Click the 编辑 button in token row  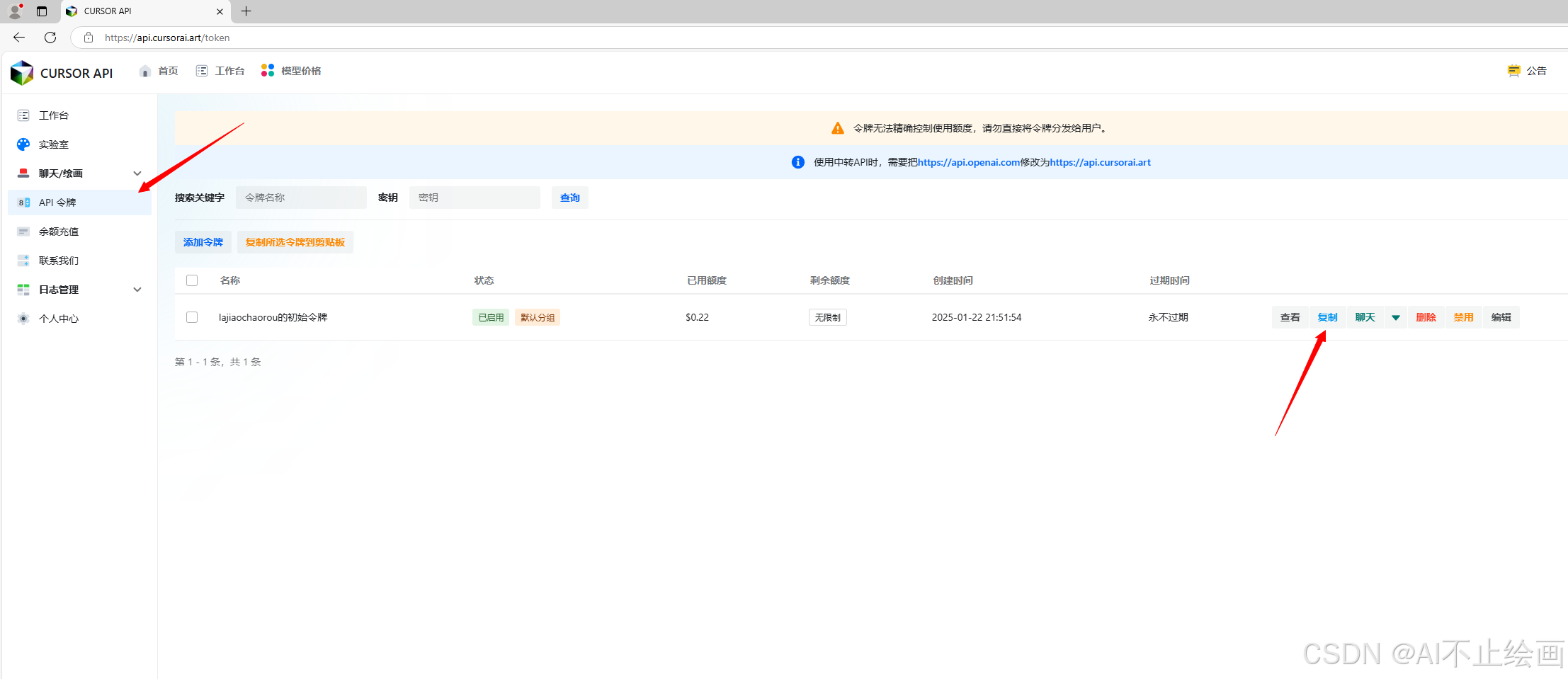point(1501,317)
